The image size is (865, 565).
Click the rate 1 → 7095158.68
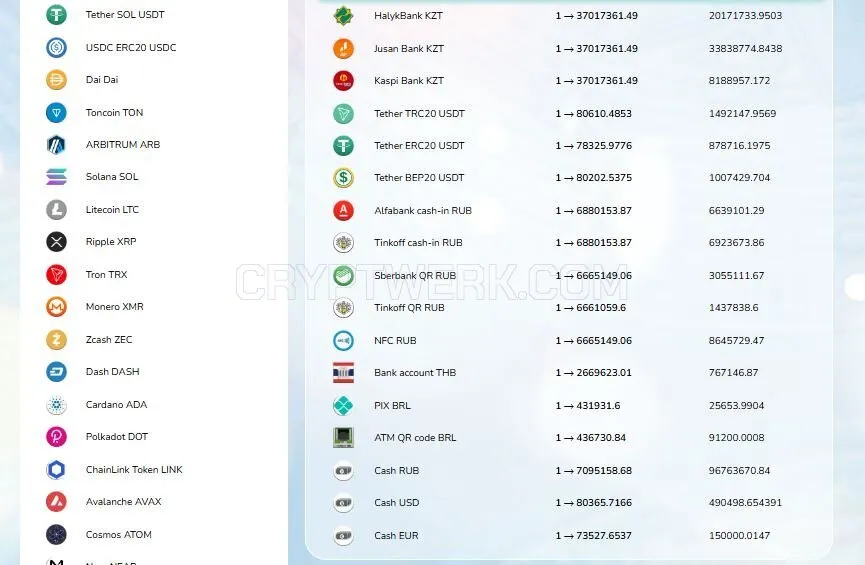594,471
